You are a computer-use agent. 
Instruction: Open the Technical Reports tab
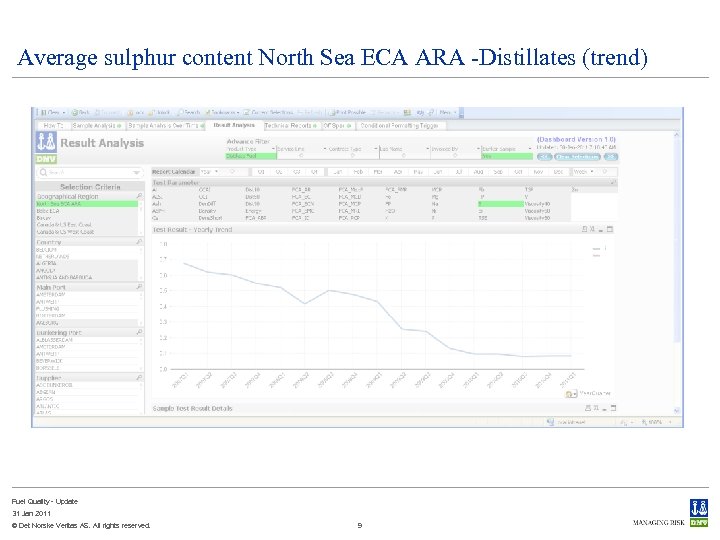click(290, 125)
